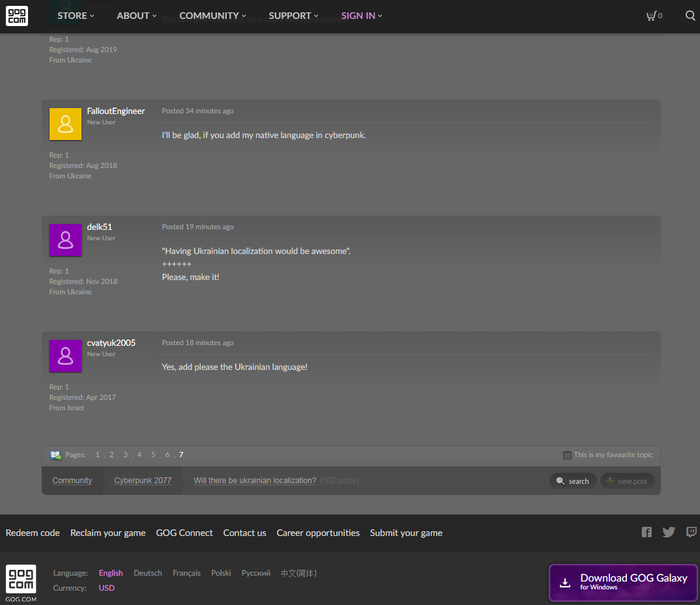Go to page 5 of the thread
The image size is (700, 605).
click(x=153, y=455)
